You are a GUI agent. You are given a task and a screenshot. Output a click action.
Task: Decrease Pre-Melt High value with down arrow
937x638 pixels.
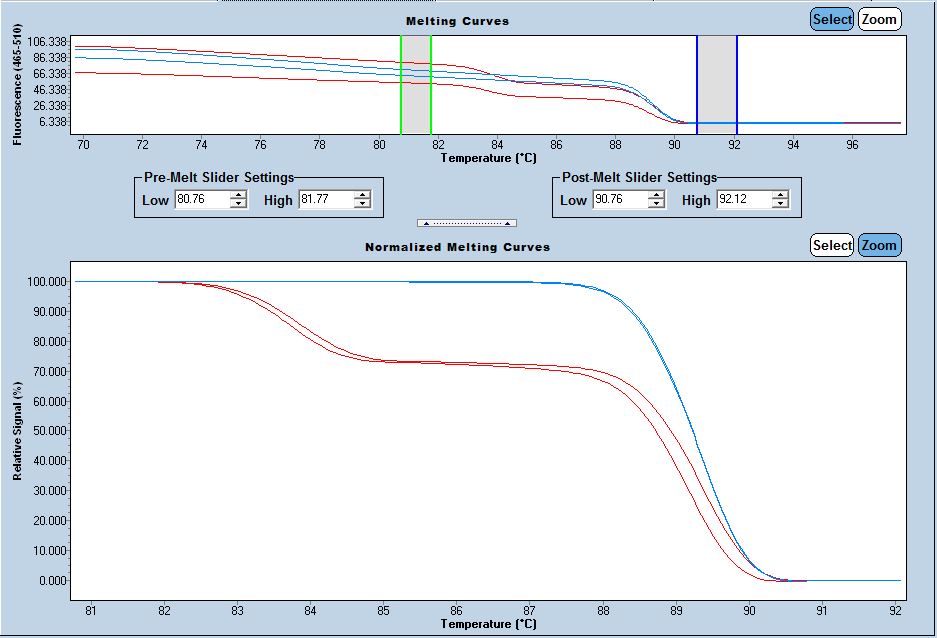point(362,204)
